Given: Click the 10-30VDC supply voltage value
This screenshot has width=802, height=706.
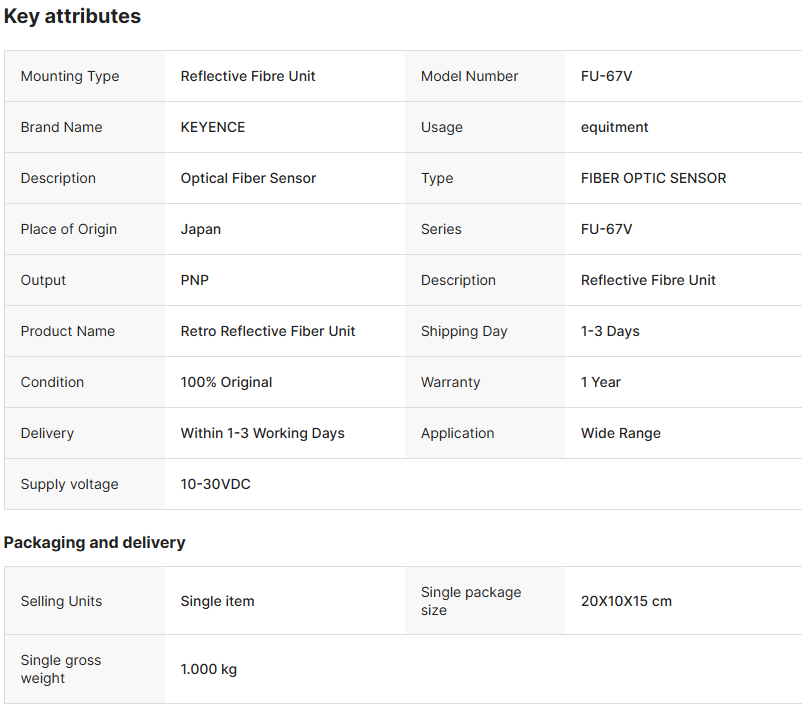Looking at the screenshot, I should click(x=215, y=484).
